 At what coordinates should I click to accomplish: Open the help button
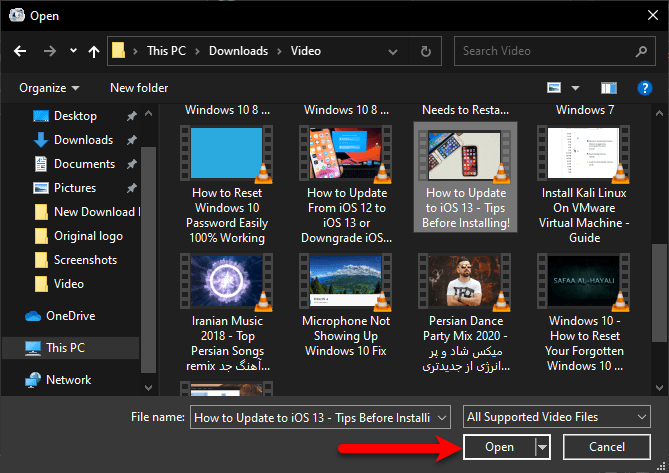(x=645, y=88)
